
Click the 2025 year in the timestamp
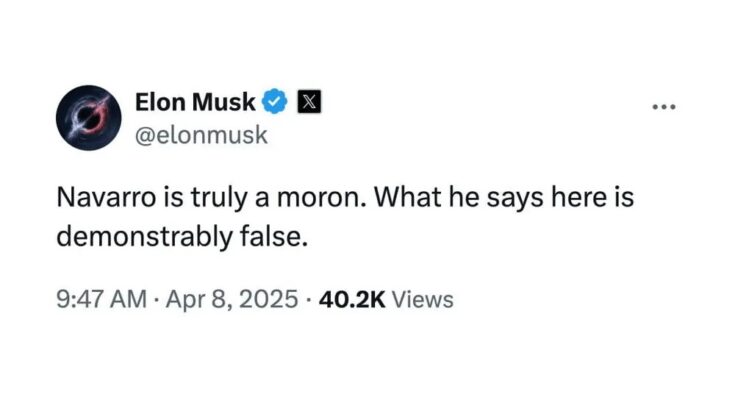click(x=267, y=299)
